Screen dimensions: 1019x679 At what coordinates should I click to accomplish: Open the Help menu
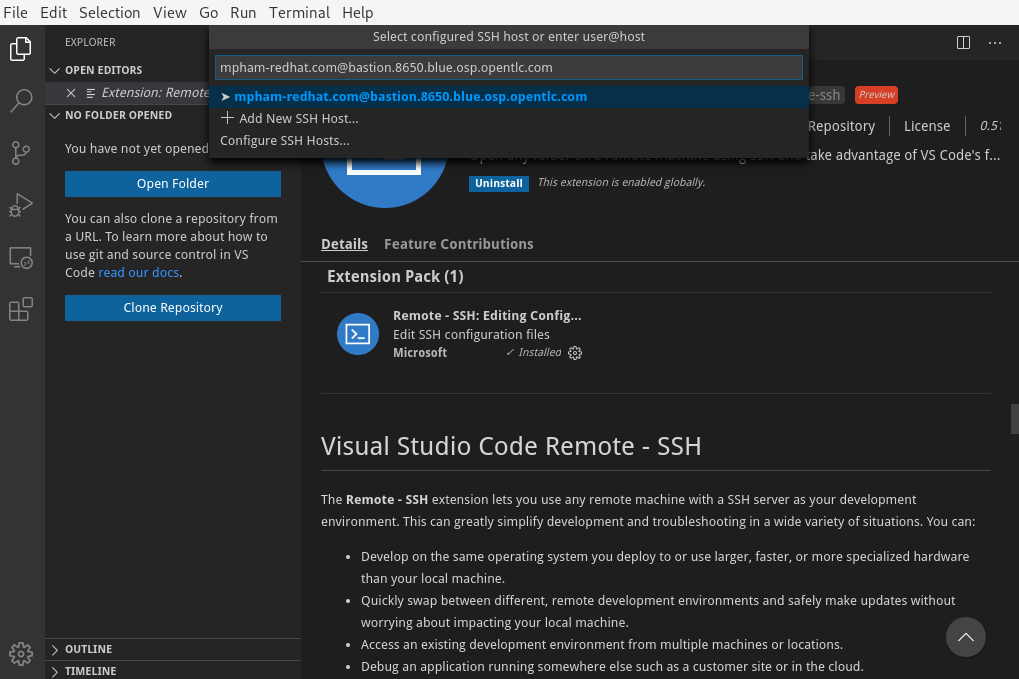[357, 12]
